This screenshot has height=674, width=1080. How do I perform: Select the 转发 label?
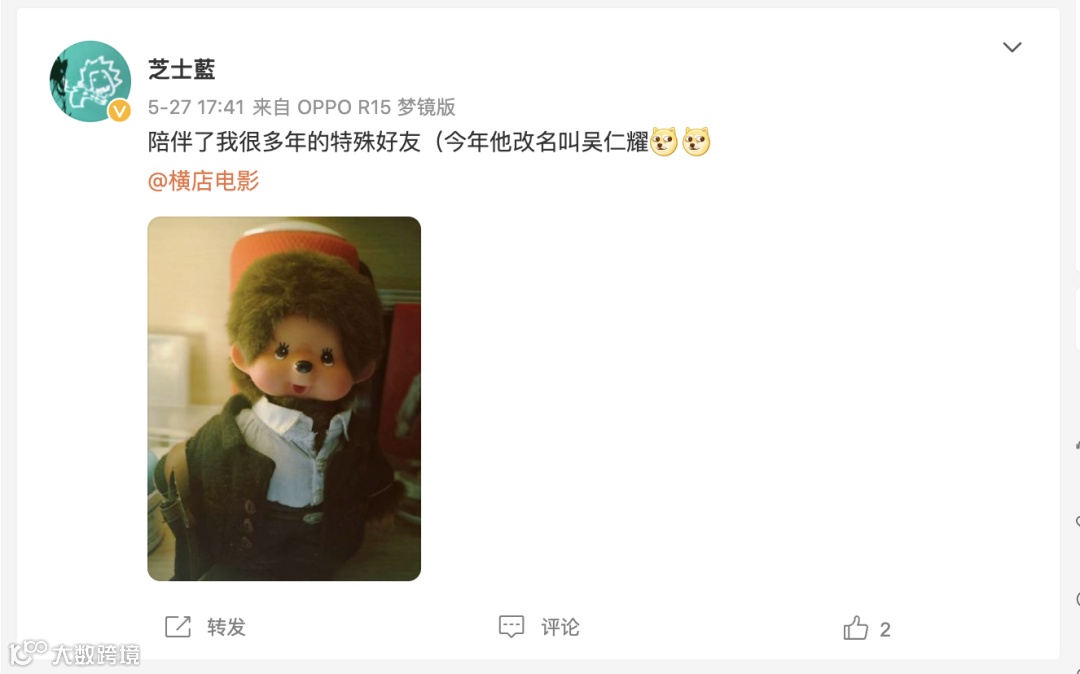click(x=227, y=627)
